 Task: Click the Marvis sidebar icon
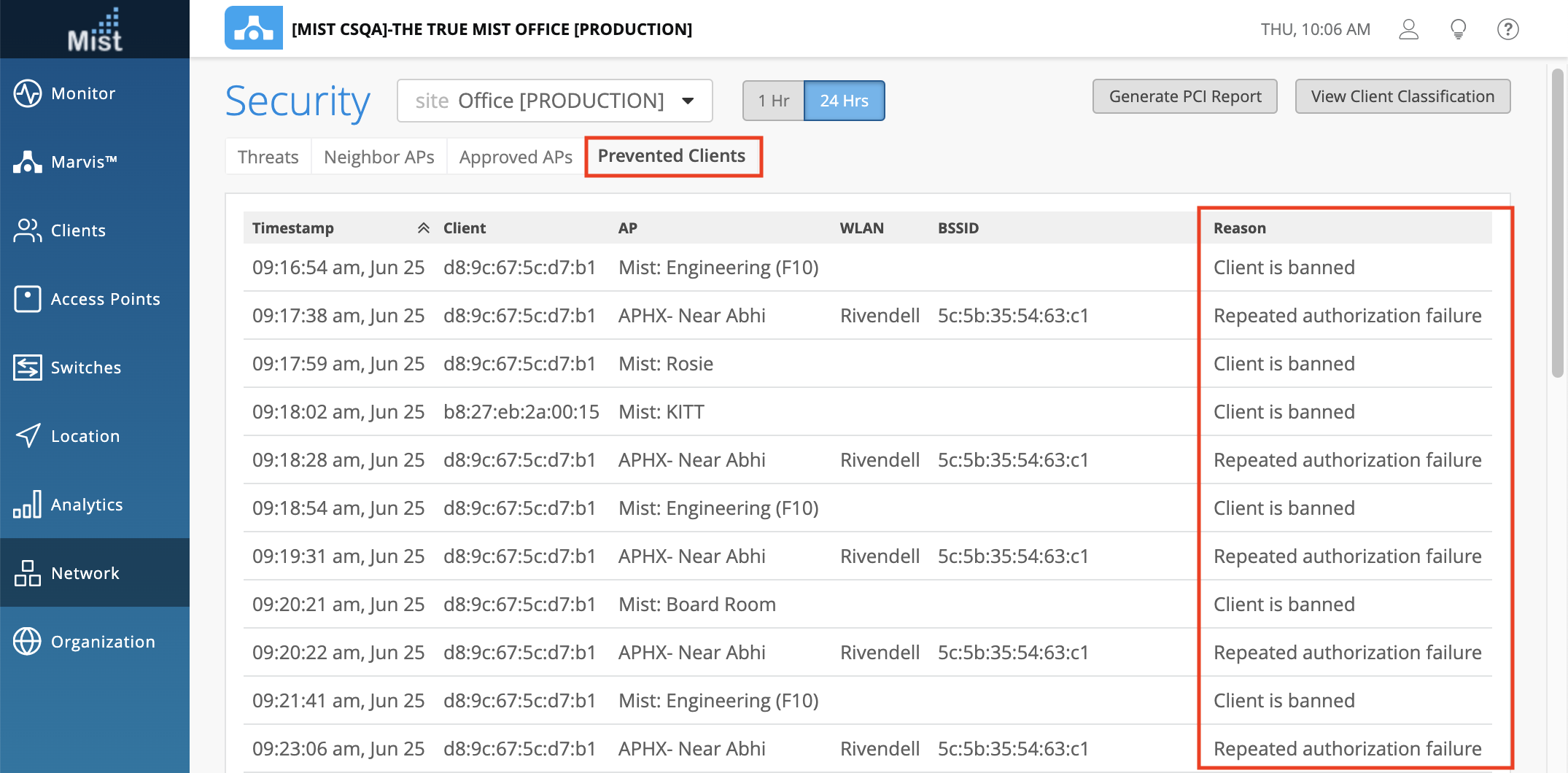click(28, 162)
